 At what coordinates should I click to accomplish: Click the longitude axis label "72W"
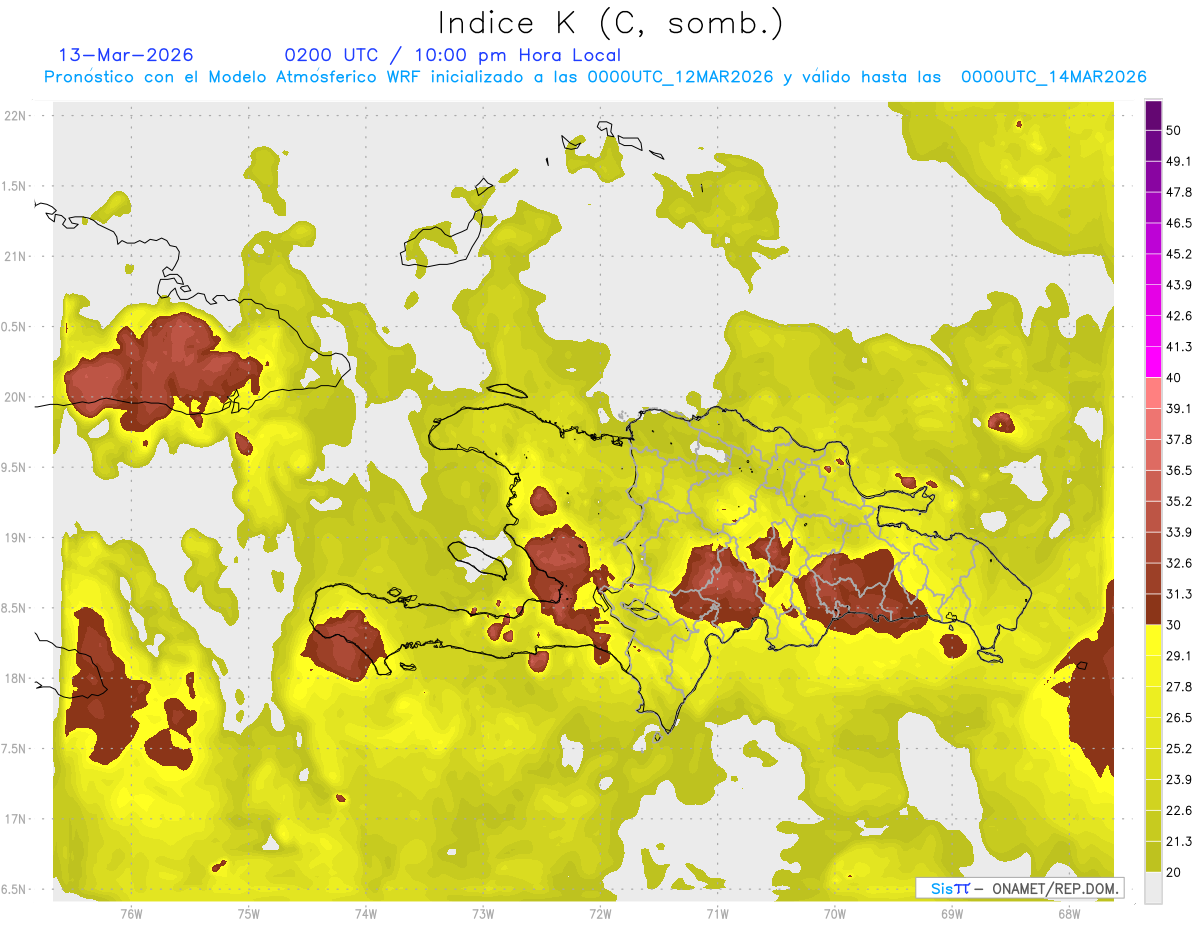[x=601, y=914]
